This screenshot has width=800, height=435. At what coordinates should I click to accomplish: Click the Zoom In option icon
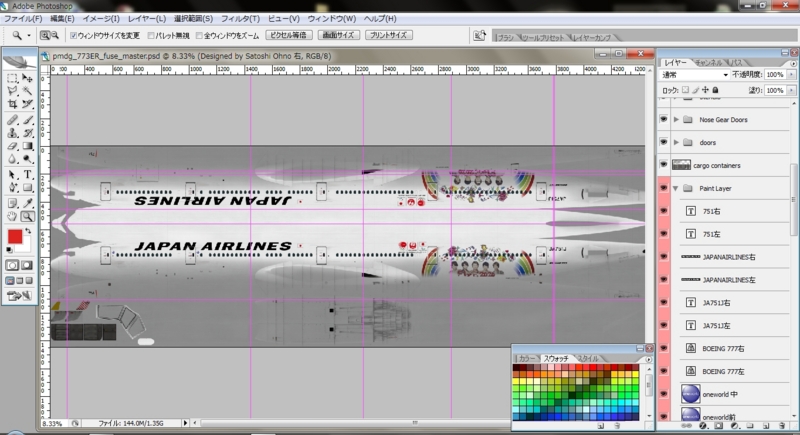pos(45,35)
